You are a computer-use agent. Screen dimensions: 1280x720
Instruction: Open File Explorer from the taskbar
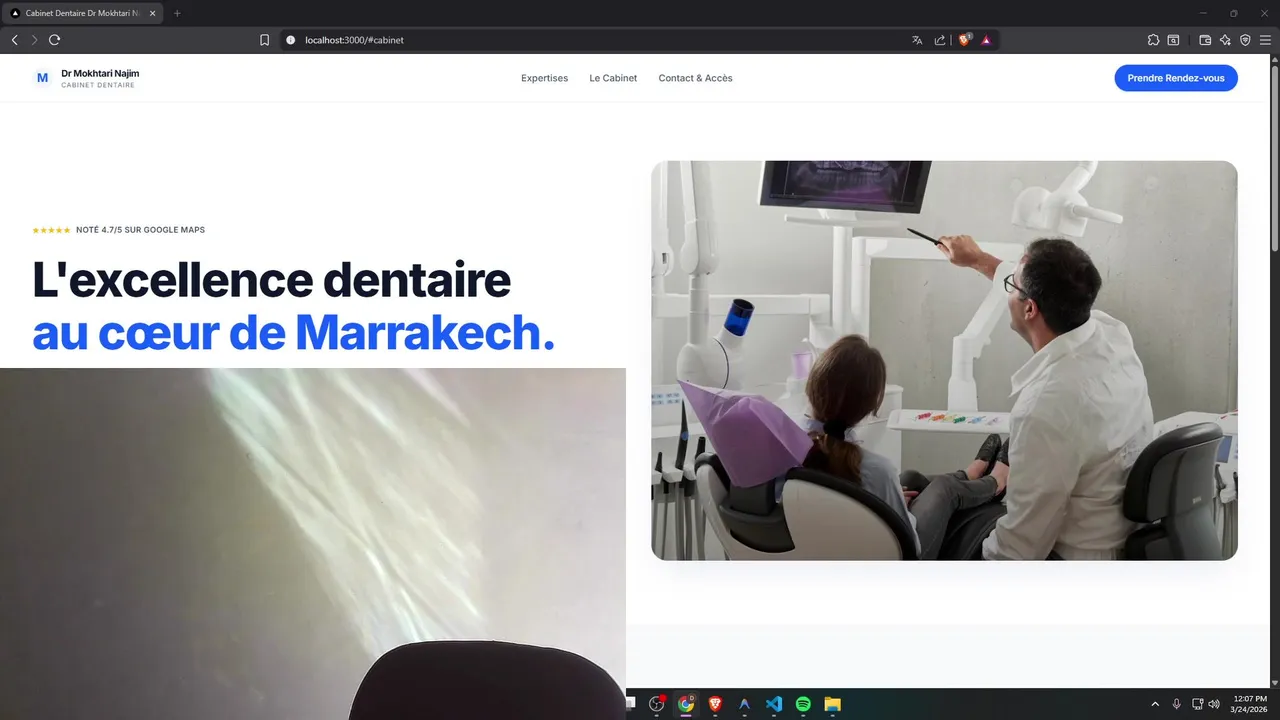pyautogui.click(x=832, y=704)
